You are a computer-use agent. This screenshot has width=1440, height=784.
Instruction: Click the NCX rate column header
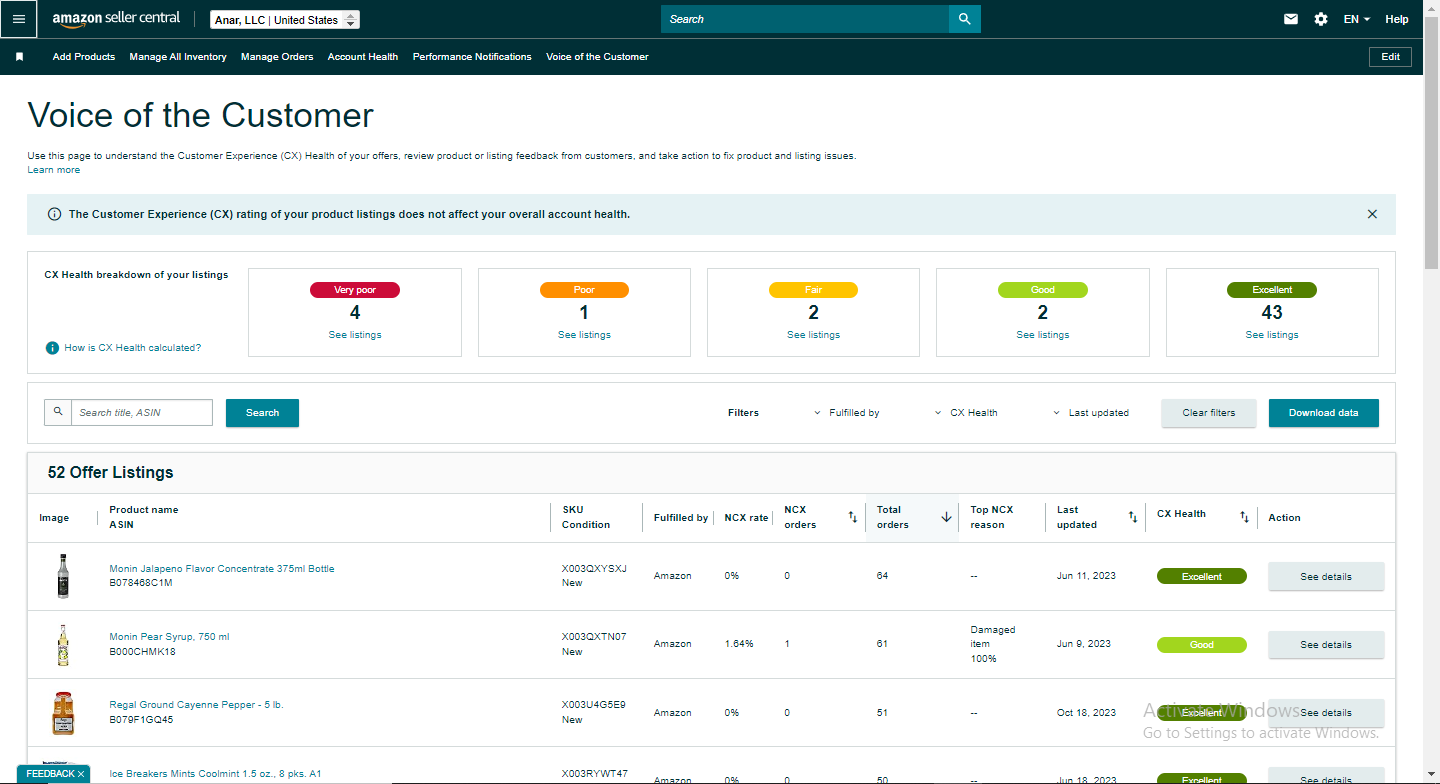pos(746,518)
